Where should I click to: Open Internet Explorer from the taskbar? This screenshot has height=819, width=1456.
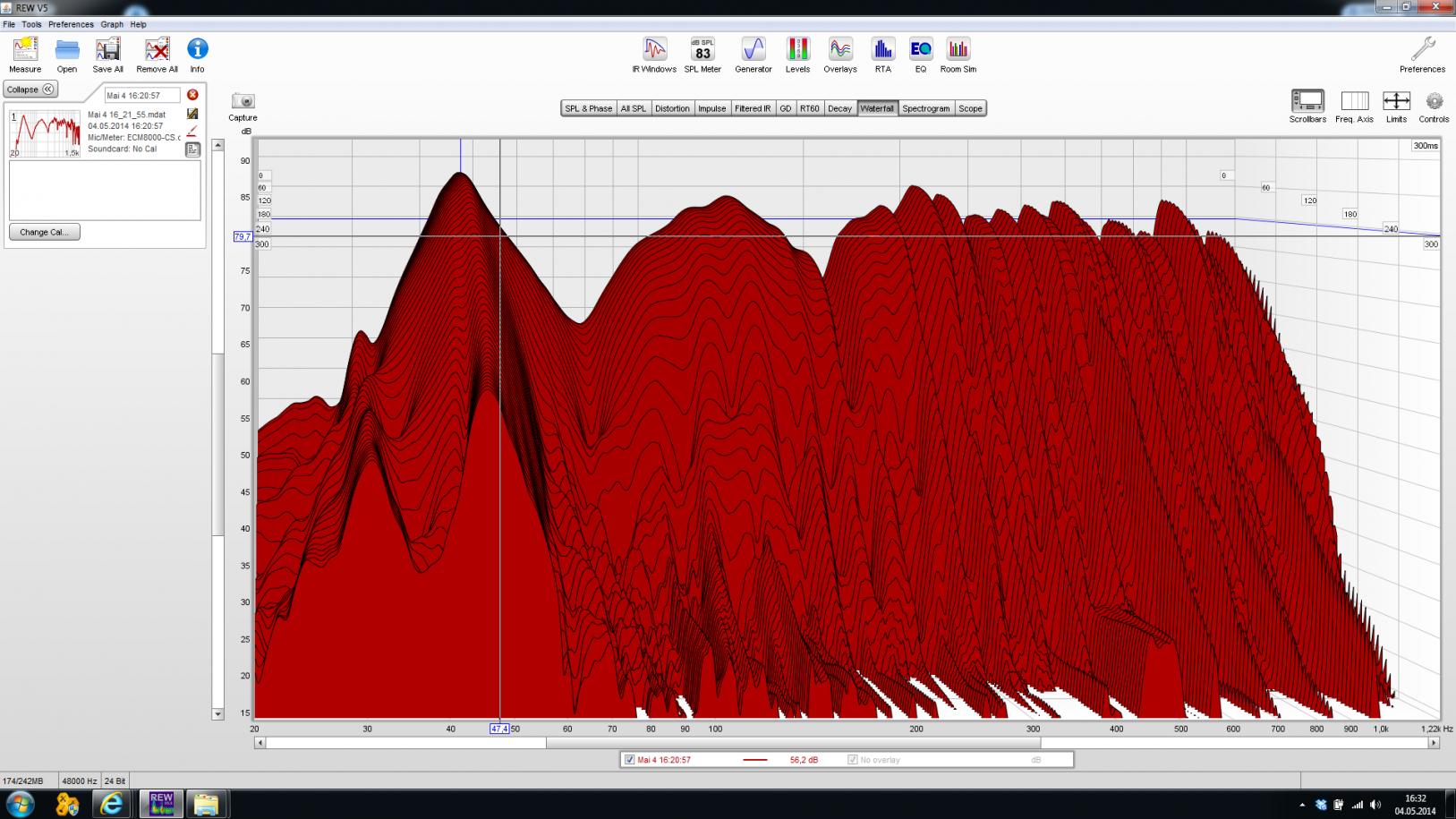[112, 805]
